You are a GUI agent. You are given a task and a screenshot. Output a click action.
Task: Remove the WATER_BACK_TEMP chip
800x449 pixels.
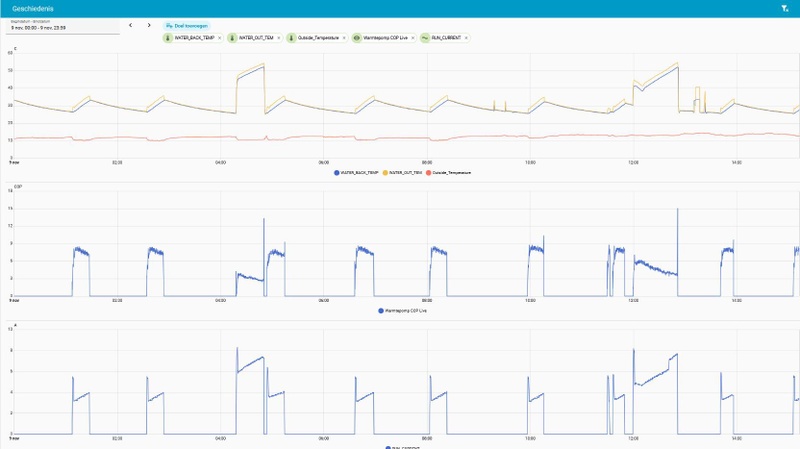coord(220,38)
